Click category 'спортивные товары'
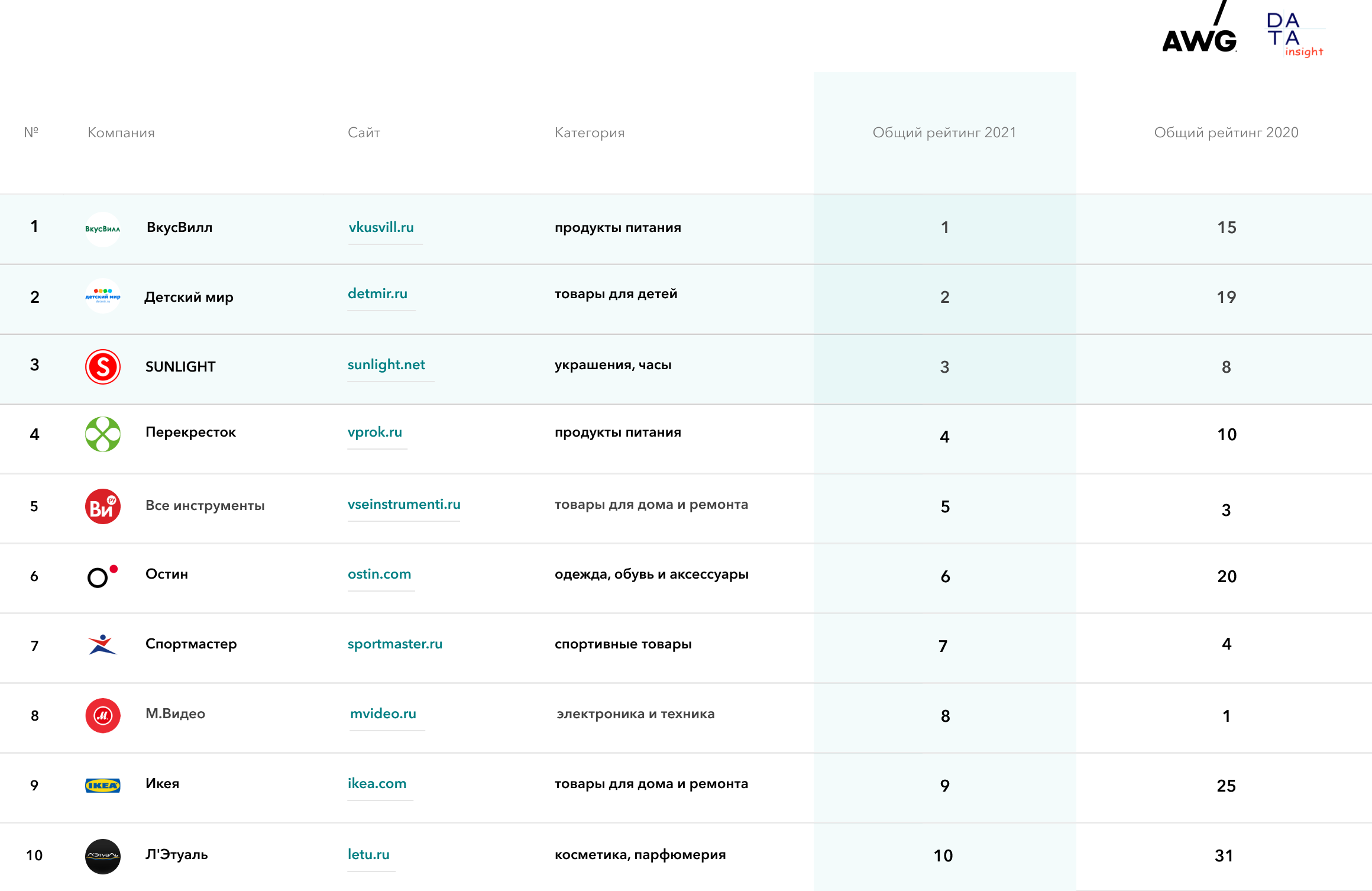The image size is (1372, 891). tap(623, 644)
